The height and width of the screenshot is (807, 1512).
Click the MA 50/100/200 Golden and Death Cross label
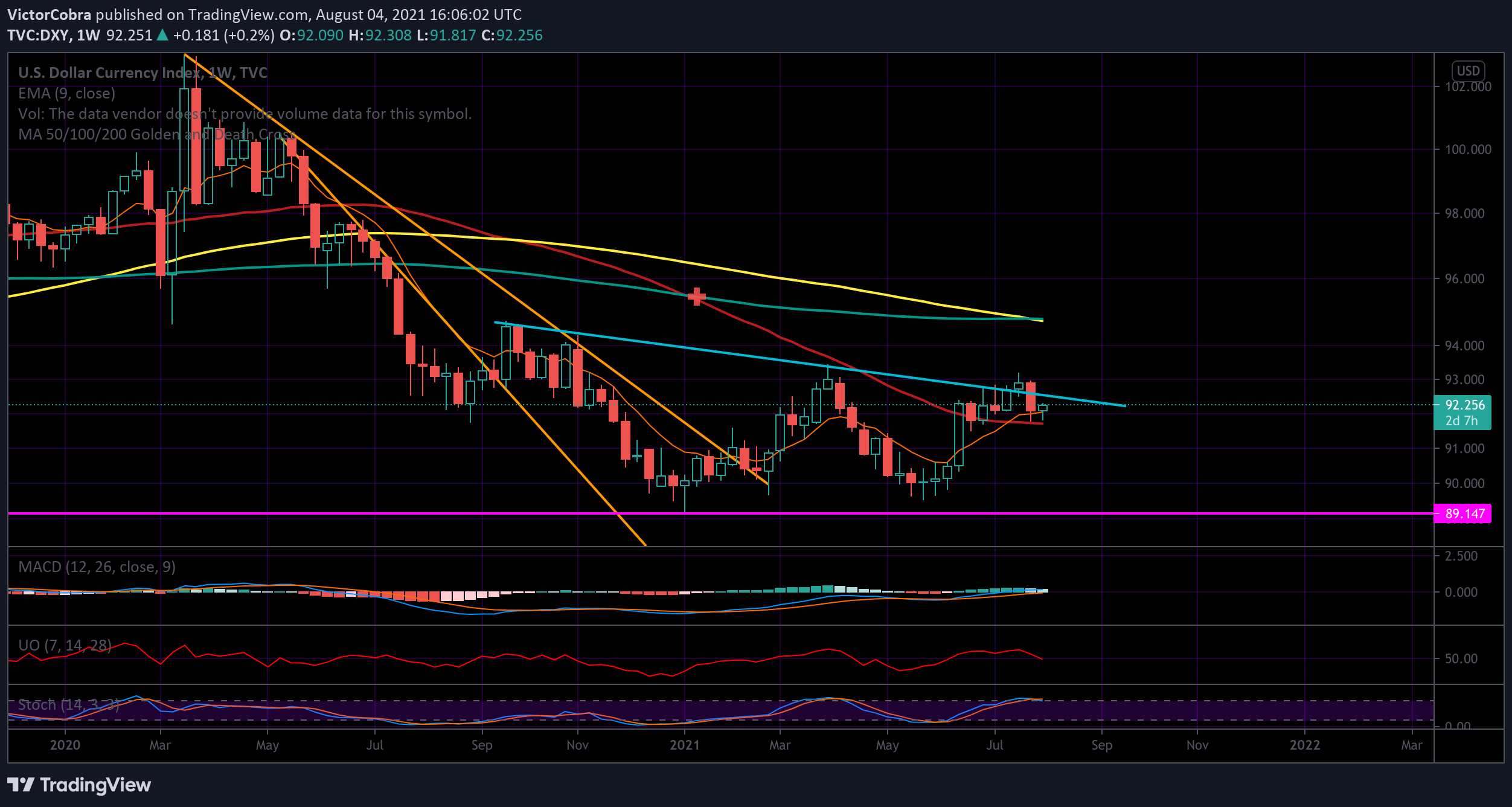(x=157, y=134)
